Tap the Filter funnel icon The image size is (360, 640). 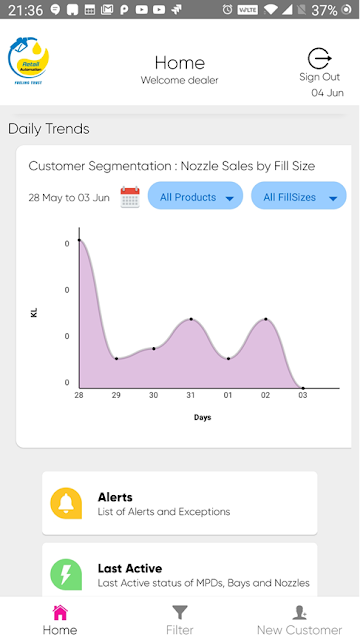[180, 613]
